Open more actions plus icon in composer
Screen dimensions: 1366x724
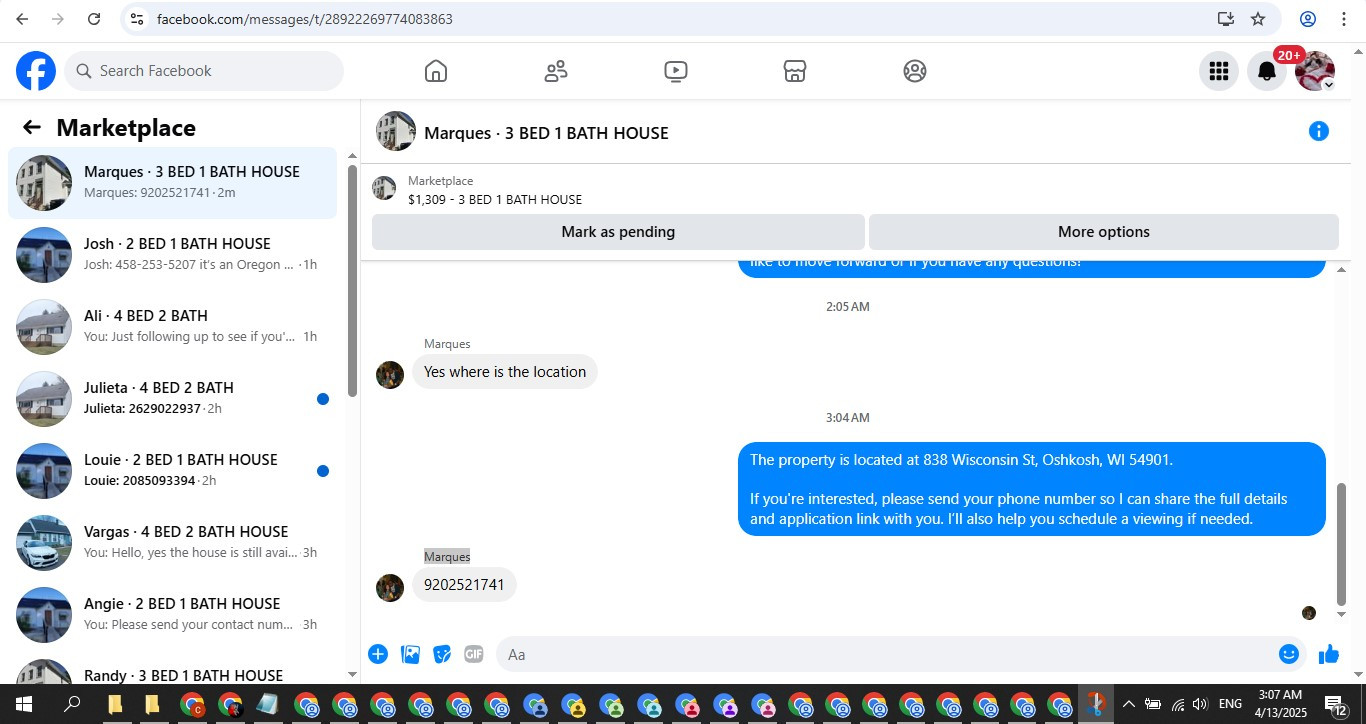click(x=378, y=654)
